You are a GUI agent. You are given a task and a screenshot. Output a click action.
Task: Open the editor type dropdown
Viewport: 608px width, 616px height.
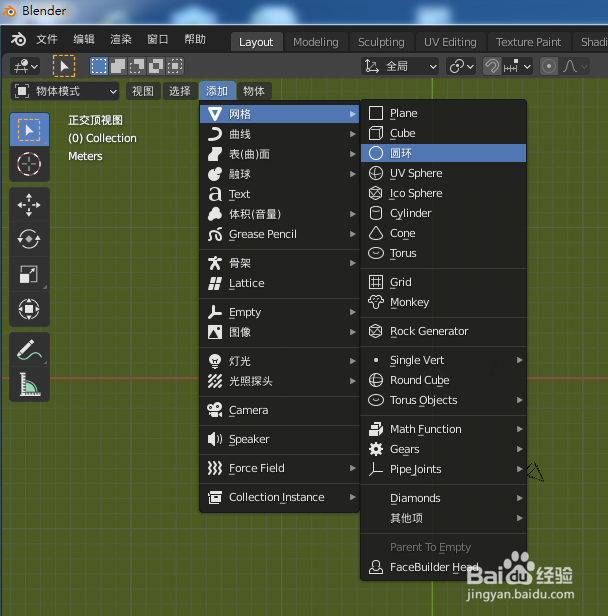click(26, 66)
